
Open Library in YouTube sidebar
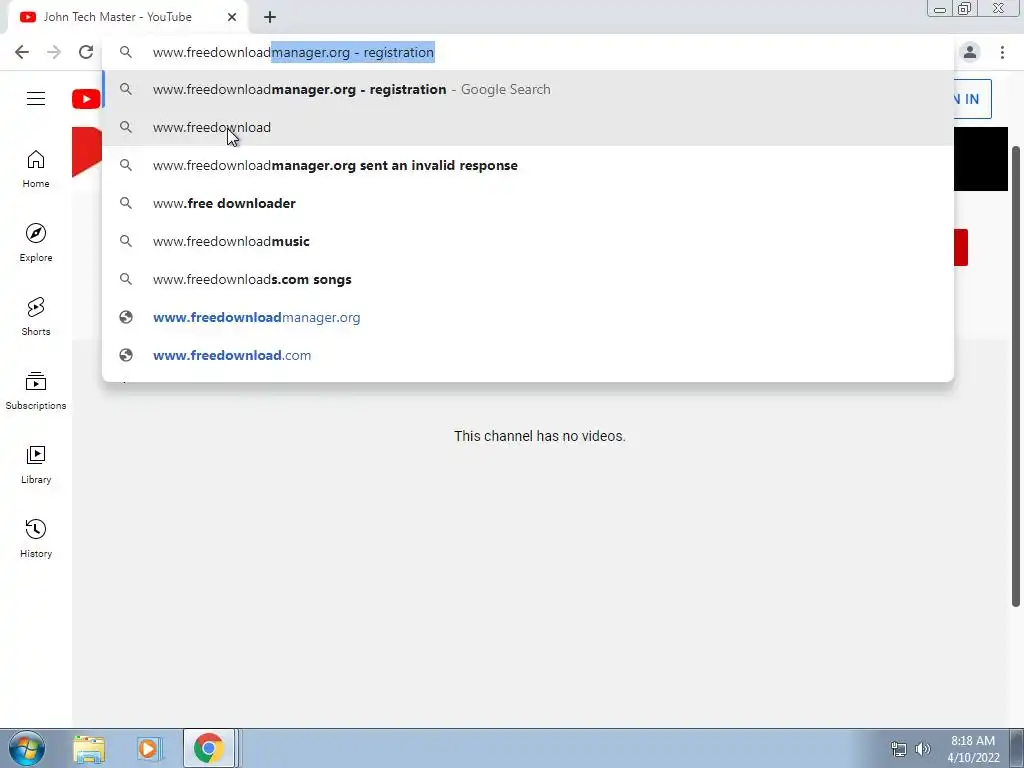tap(36, 464)
